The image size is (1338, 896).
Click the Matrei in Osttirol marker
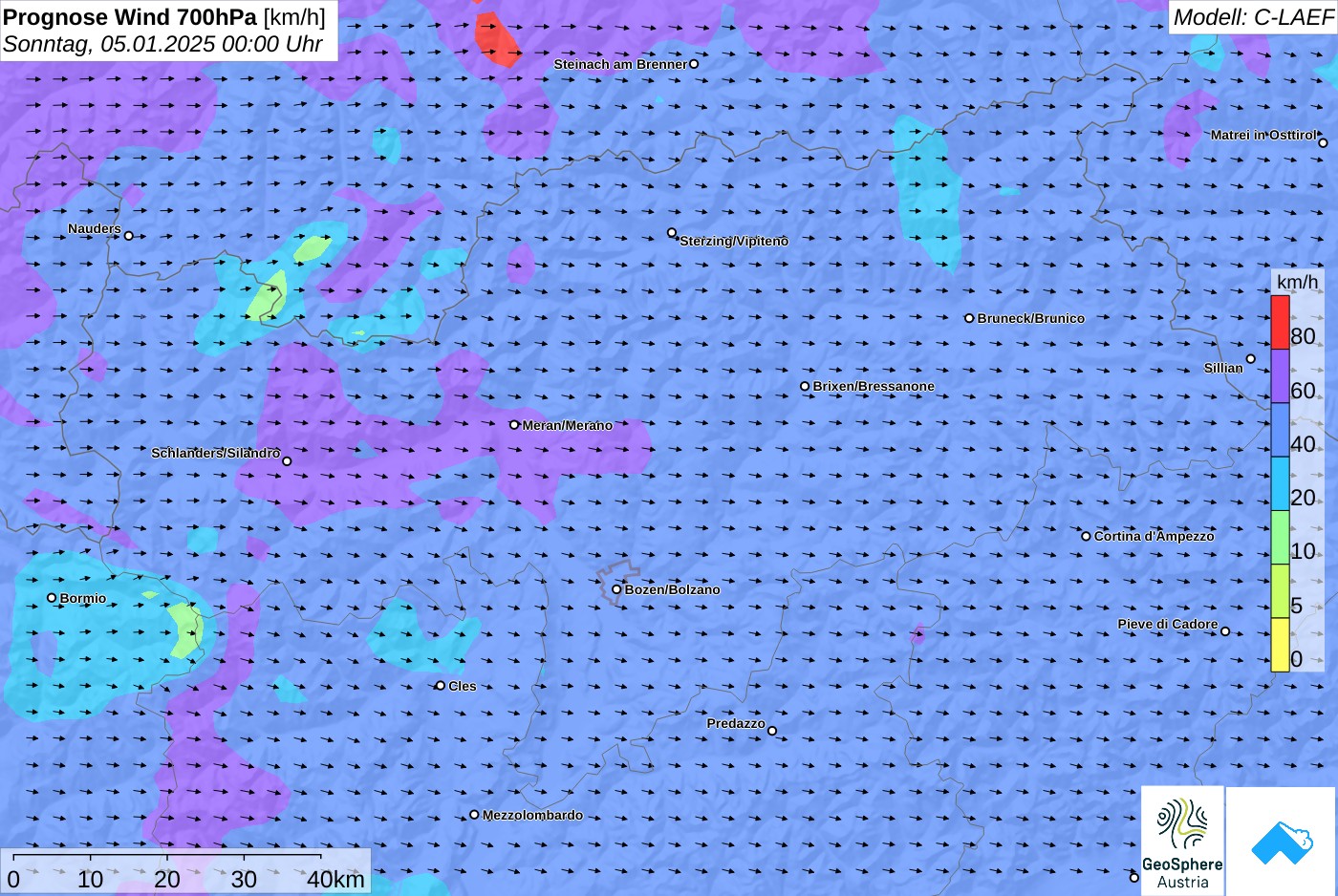pyautogui.click(x=1323, y=143)
